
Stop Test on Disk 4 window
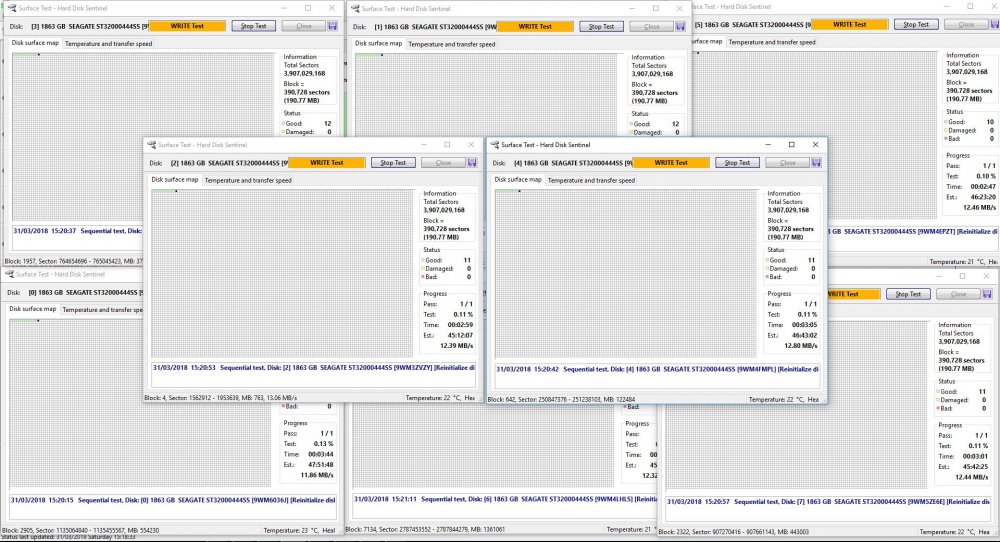[x=737, y=163]
